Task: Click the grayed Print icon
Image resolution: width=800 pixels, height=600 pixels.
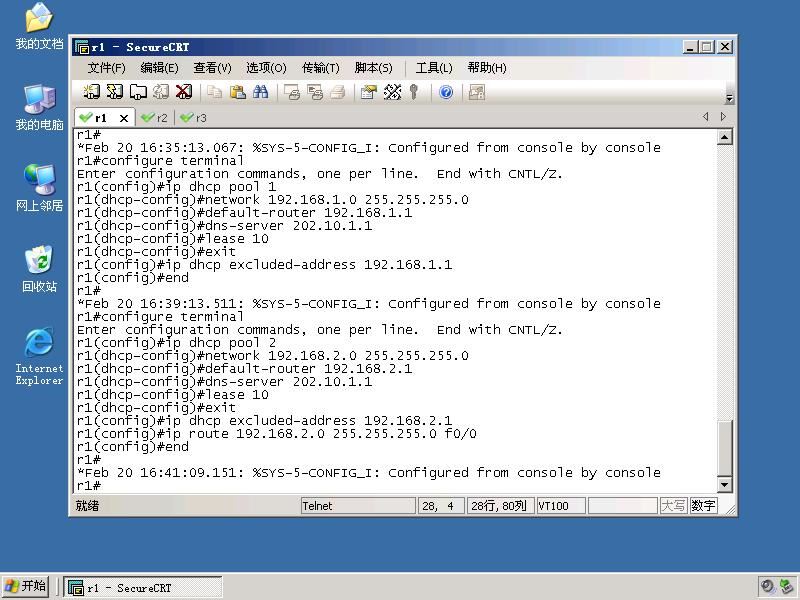Action: coord(337,92)
